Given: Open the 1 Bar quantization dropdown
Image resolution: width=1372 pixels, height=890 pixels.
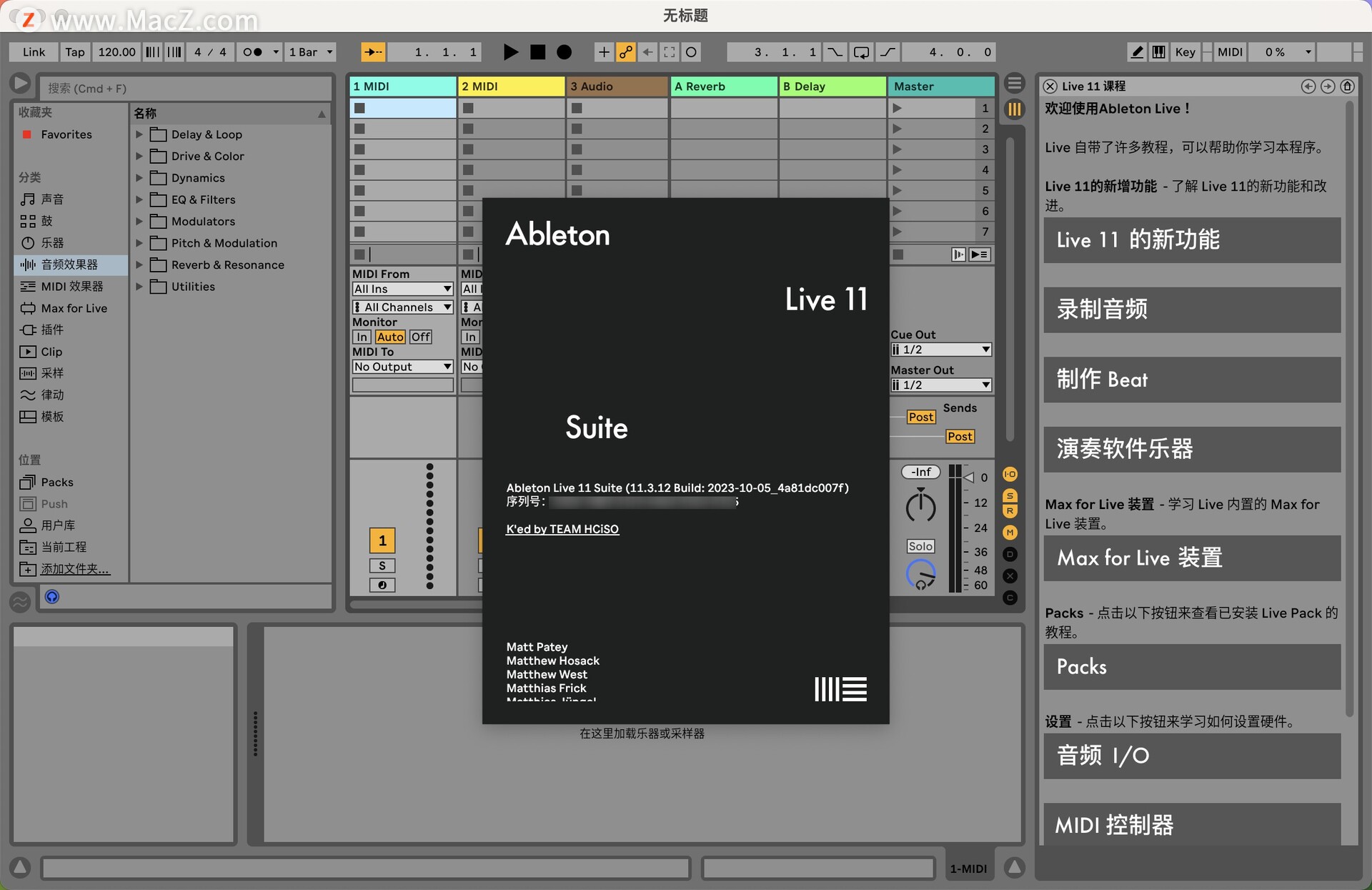Looking at the screenshot, I should coord(310,52).
